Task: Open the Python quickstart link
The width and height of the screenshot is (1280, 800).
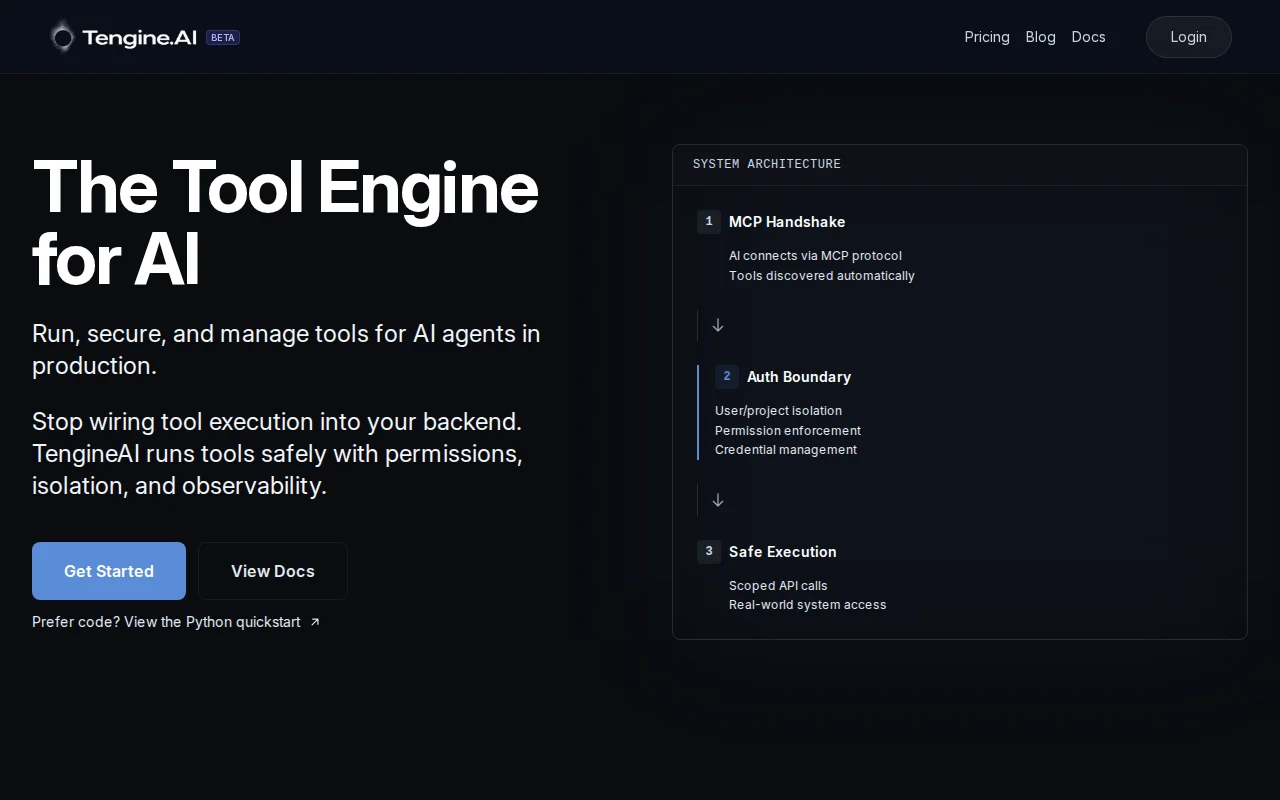Action: (176, 622)
